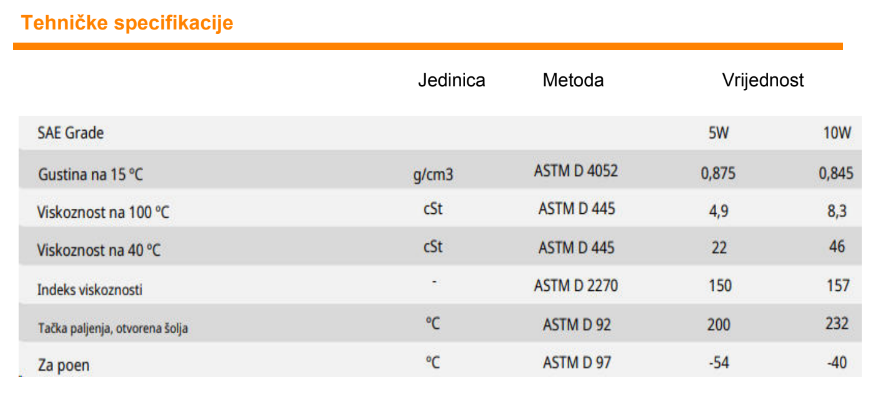The width and height of the screenshot is (870, 414).
Task: Click the 0,875 density value
Action: pyautogui.click(x=718, y=173)
